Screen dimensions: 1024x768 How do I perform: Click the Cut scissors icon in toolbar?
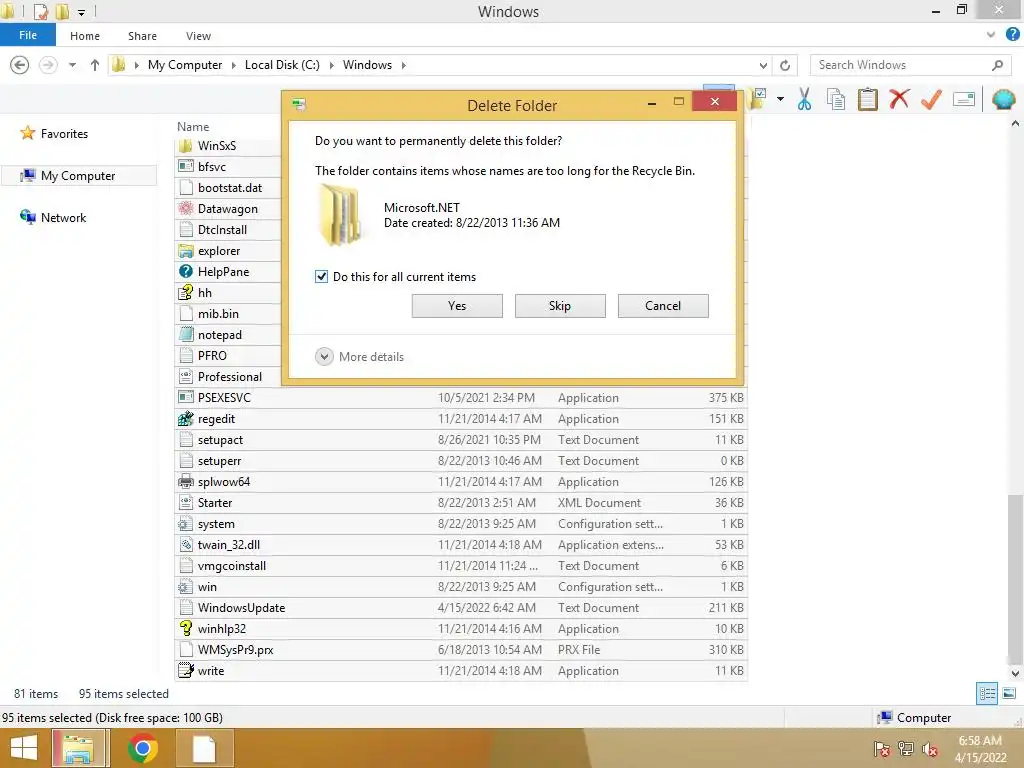click(x=805, y=99)
